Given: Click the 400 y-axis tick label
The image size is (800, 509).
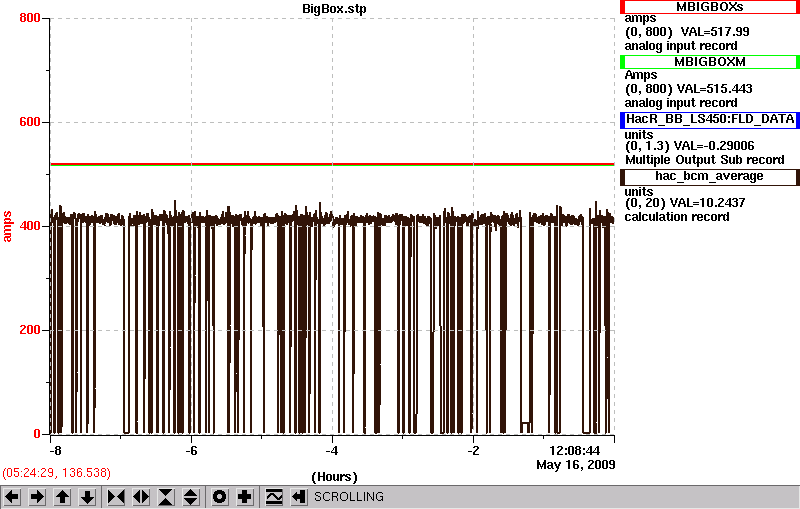Looking at the screenshot, I should (x=30, y=226).
